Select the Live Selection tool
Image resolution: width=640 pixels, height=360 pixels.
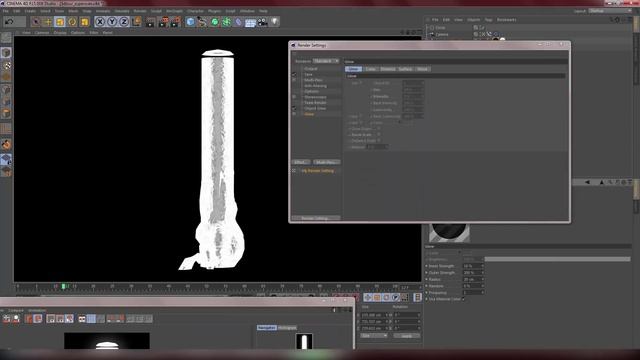pos(36,22)
